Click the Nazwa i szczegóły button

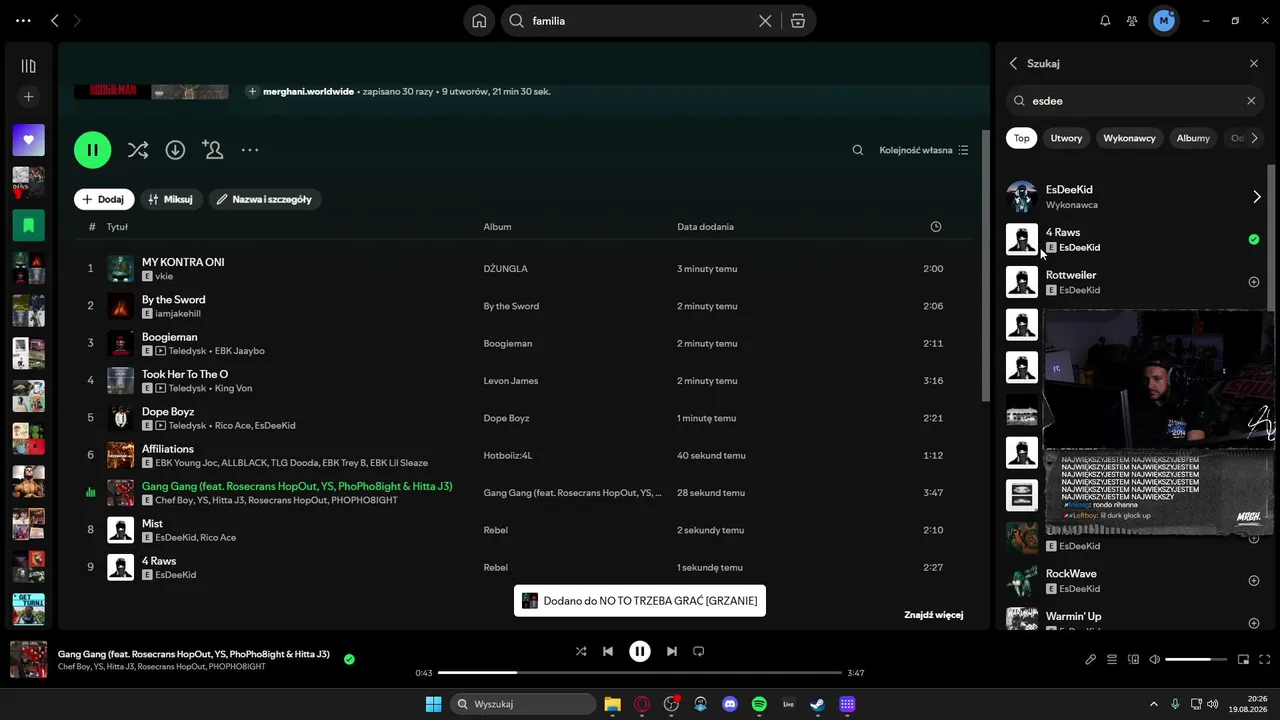point(265,199)
